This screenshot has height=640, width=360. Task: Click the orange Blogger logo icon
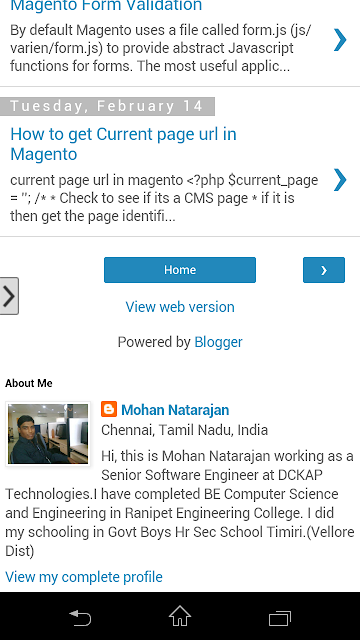click(x=109, y=409)
